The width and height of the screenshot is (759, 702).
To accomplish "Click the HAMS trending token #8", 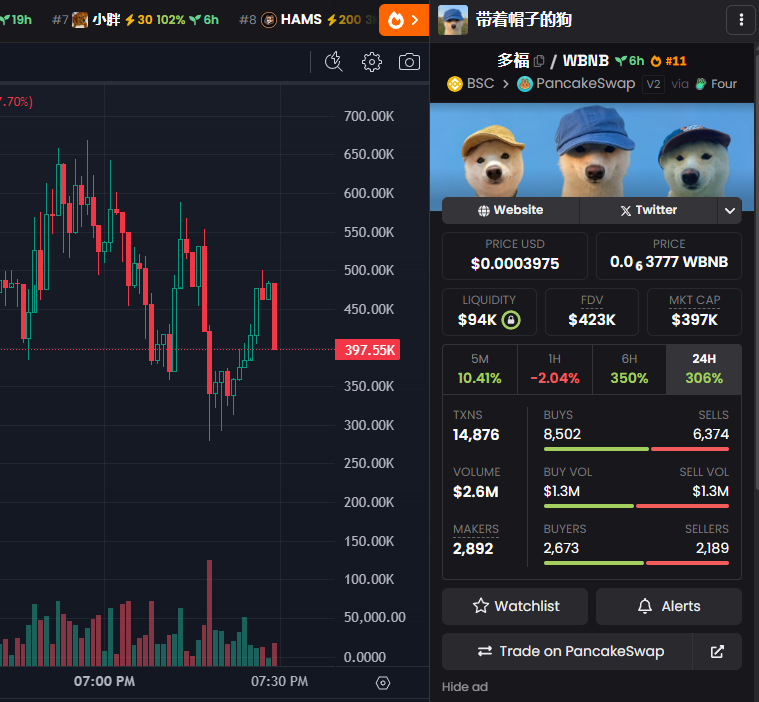I will pos(301,19).
